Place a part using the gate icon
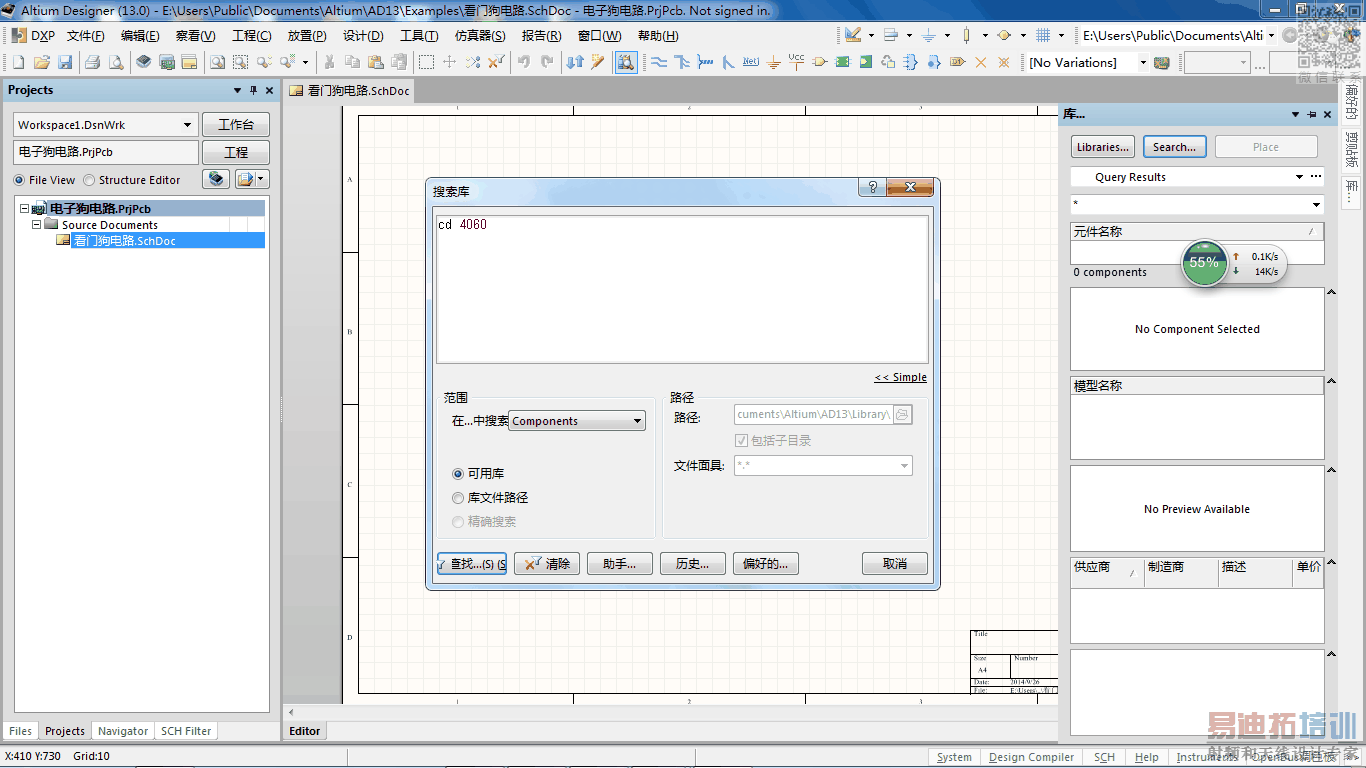Viewport: 1366px width, 768px height. (x=820, y=62)
